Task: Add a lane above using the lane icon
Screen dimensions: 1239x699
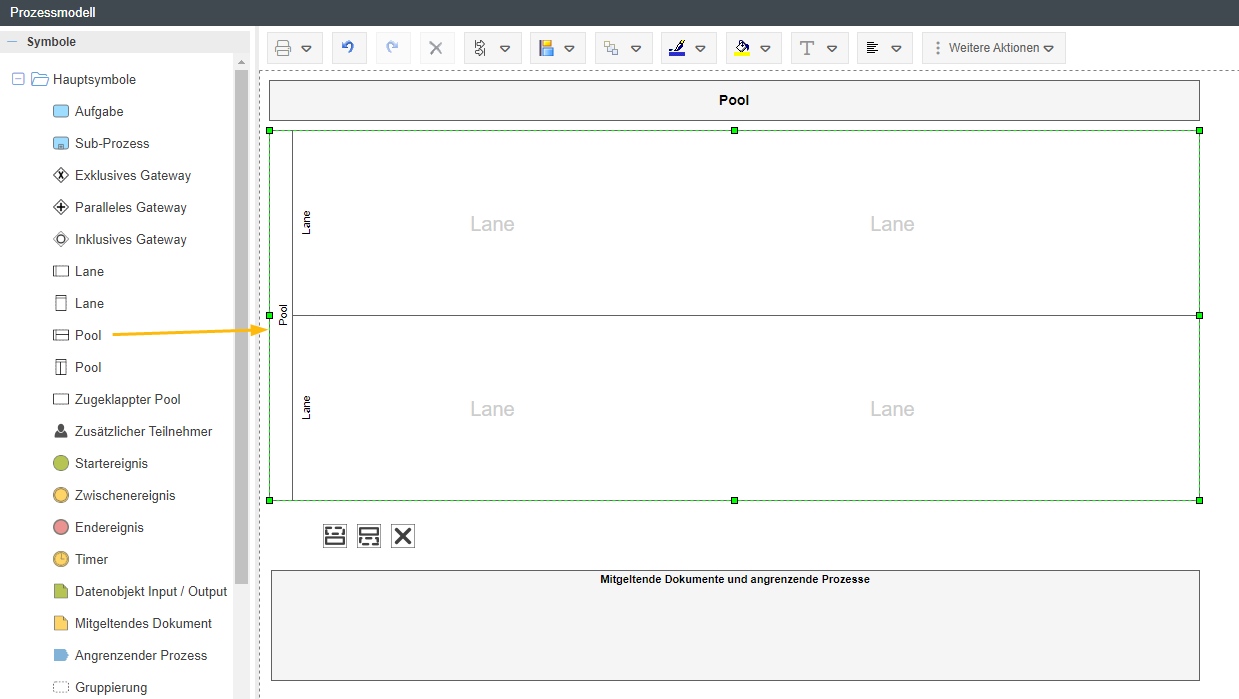Action: (335, 536)
